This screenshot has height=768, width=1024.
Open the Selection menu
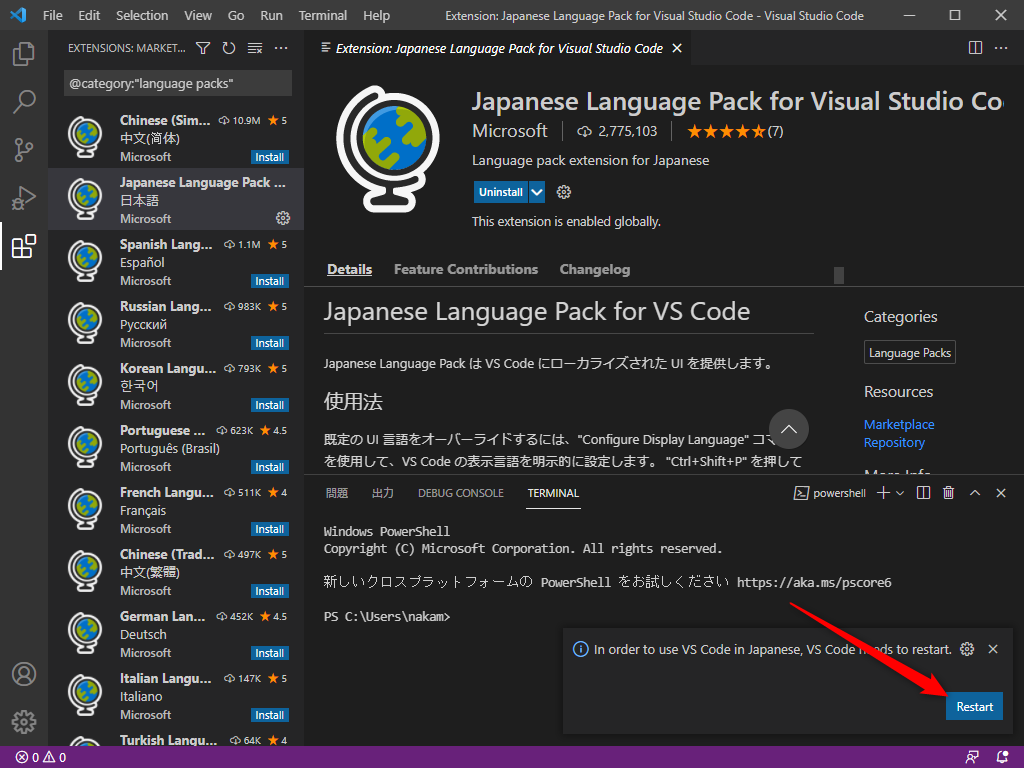point(142,15)
